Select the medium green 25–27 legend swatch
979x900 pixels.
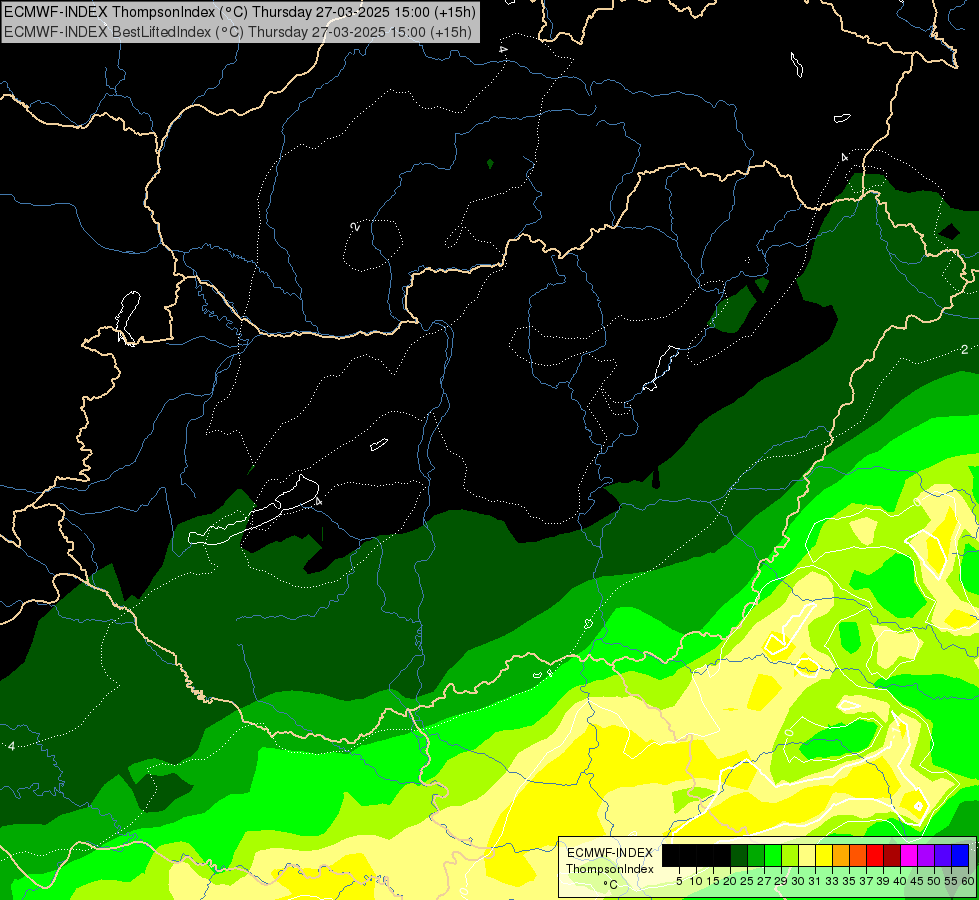click(x=756, y=855)
